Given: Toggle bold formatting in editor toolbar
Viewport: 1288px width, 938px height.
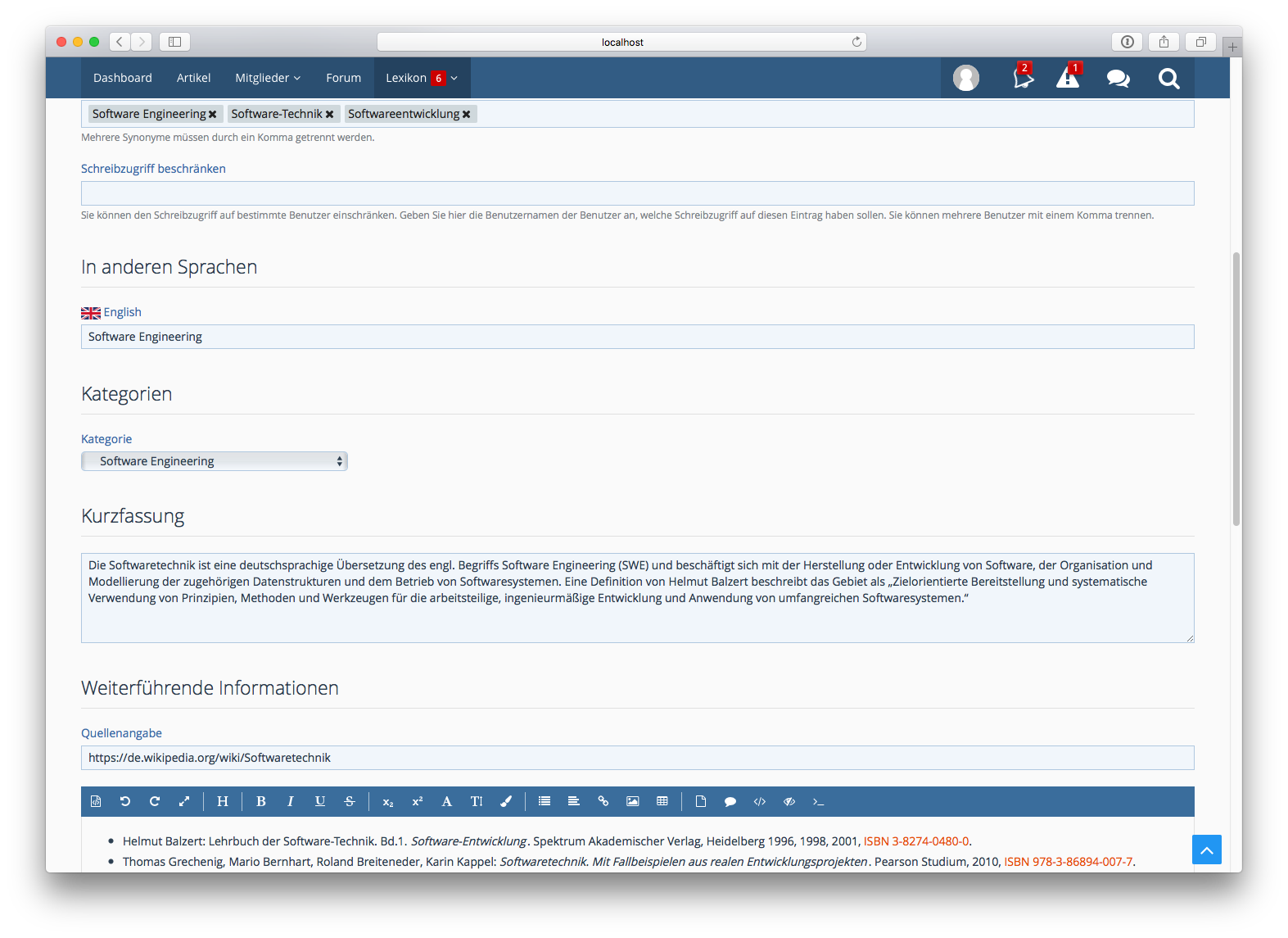Looking at the screenshot, I should point(261,801).
